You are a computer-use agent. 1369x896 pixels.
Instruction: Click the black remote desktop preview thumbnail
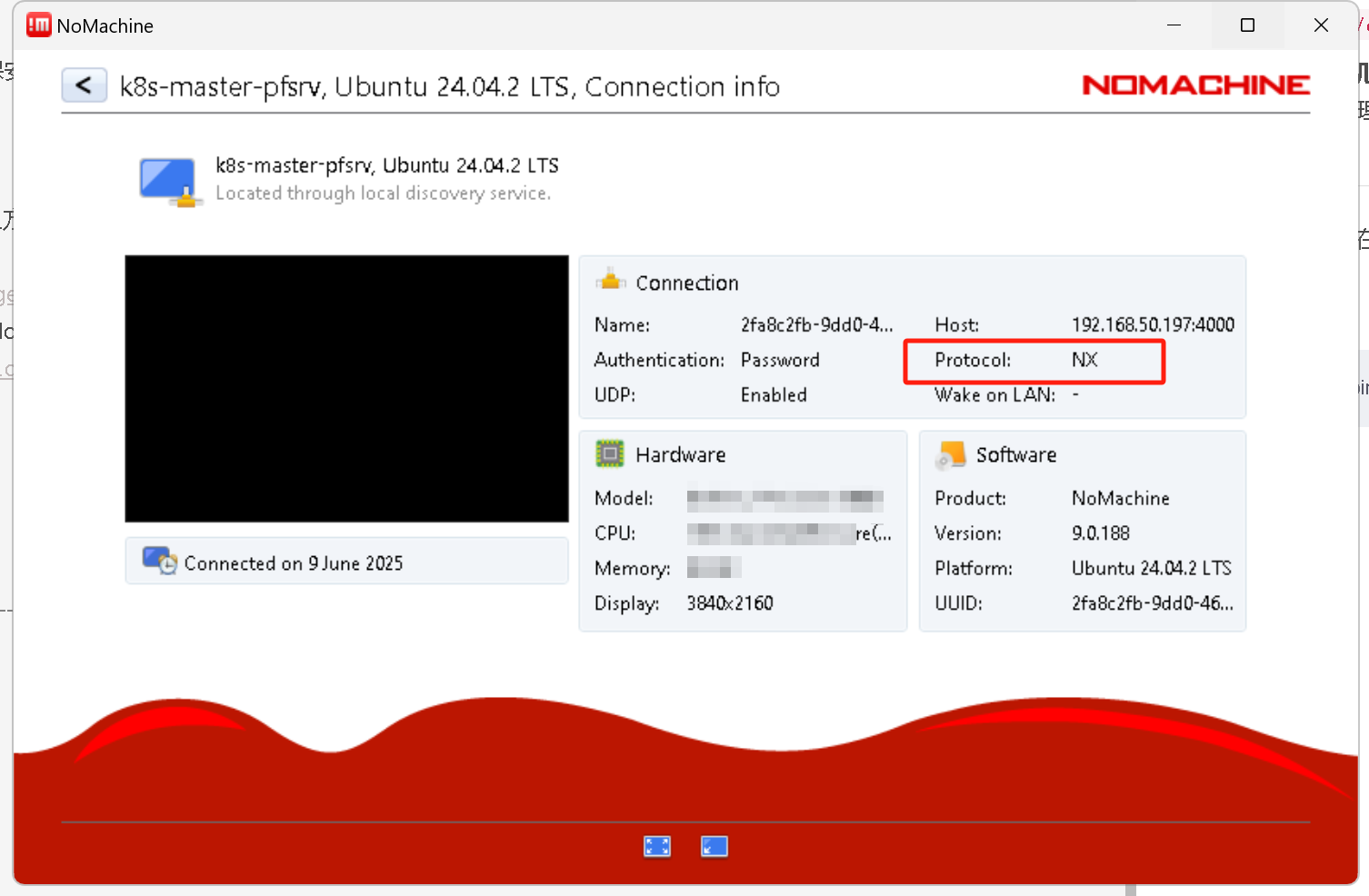point(347,389)
